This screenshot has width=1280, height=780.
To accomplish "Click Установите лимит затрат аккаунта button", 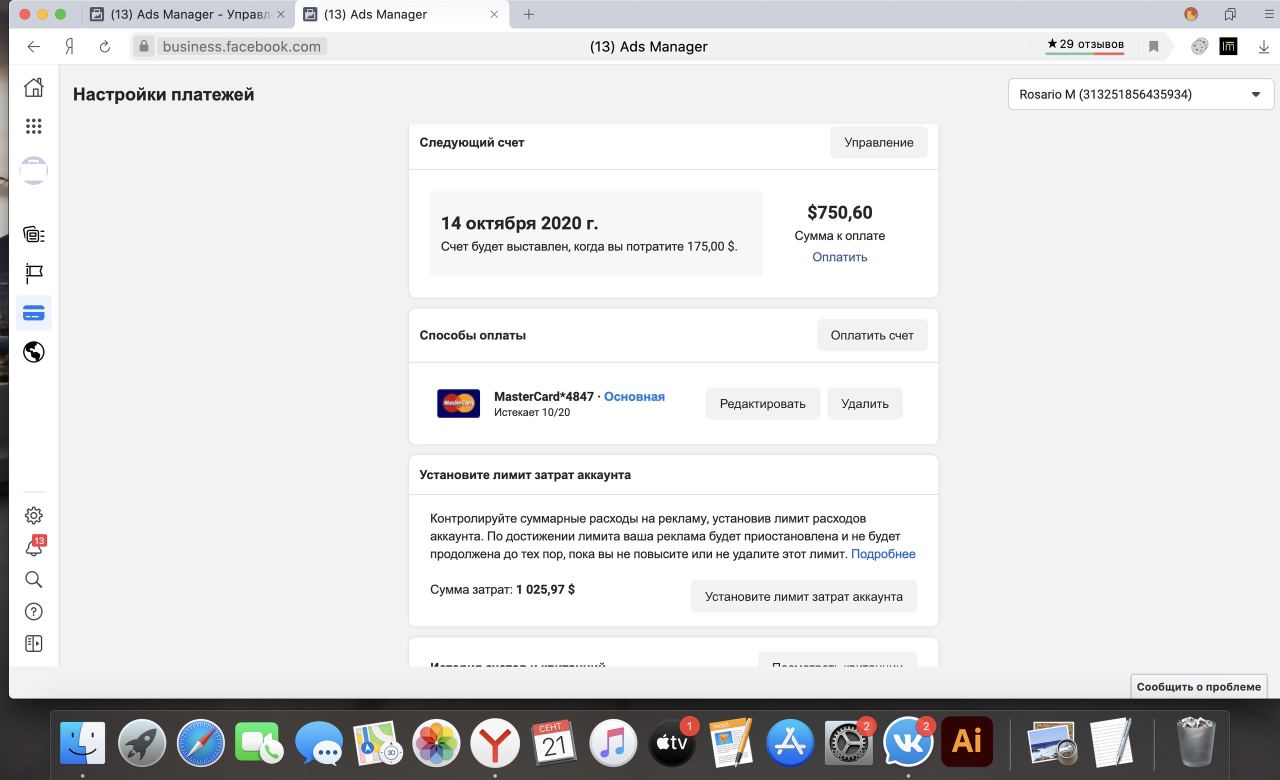I will click(x=804, y=596).
